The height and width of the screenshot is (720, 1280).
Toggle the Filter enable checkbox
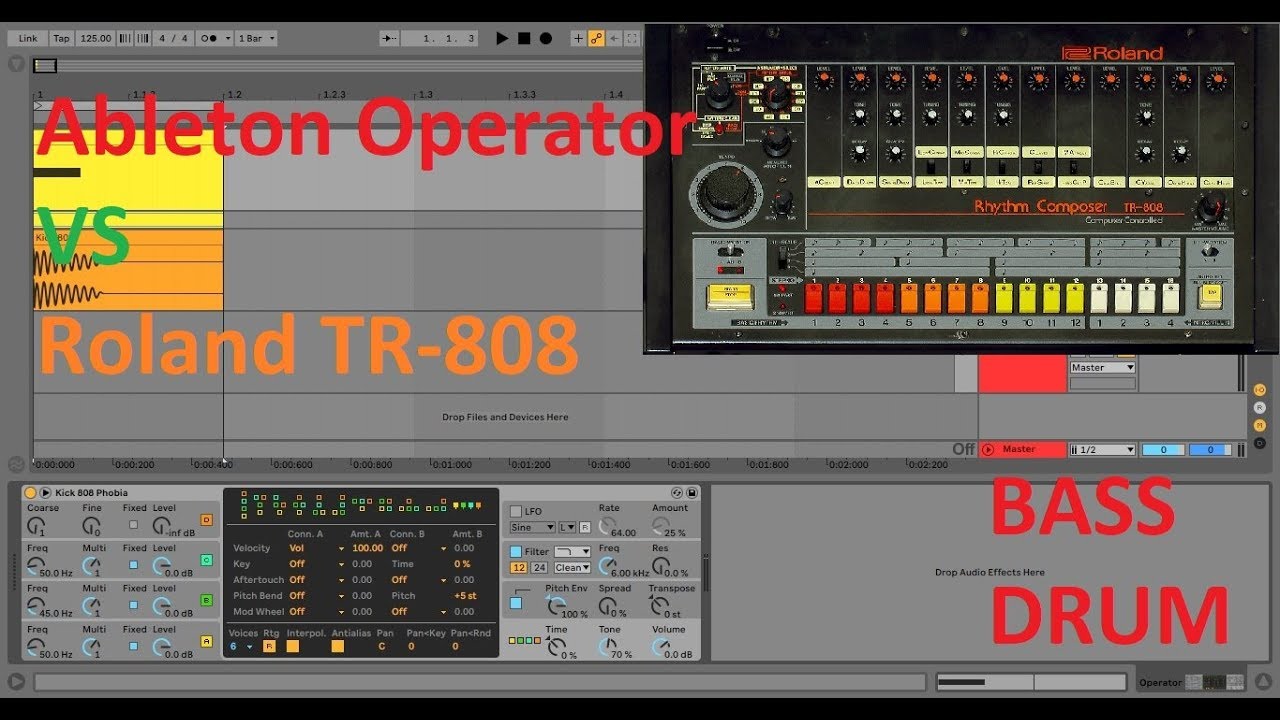click(x=516, y=552)
